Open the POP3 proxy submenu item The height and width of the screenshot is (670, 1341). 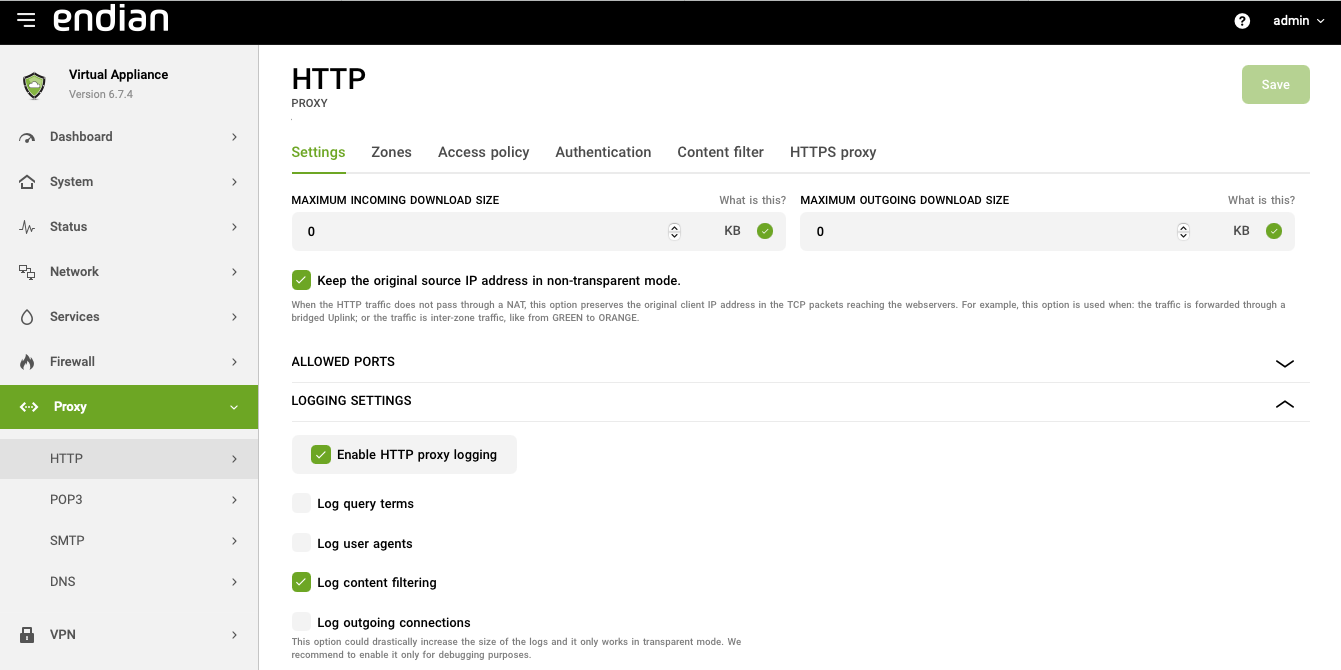(x=129, y=500)
